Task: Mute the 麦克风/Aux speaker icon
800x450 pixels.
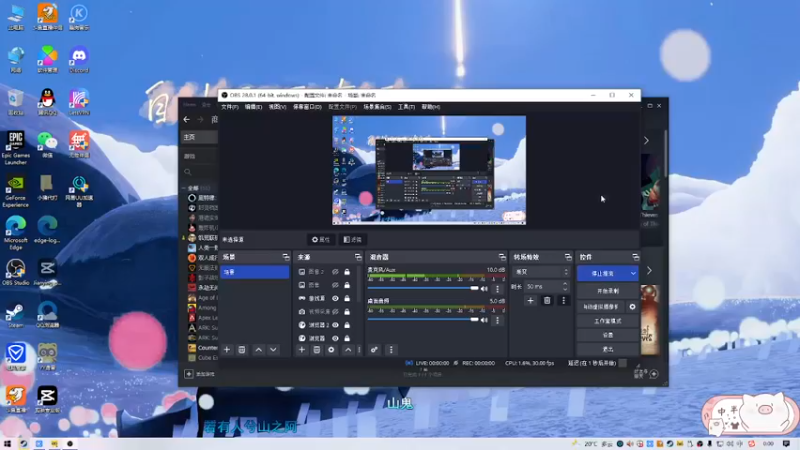Action: tap(484, 289)
